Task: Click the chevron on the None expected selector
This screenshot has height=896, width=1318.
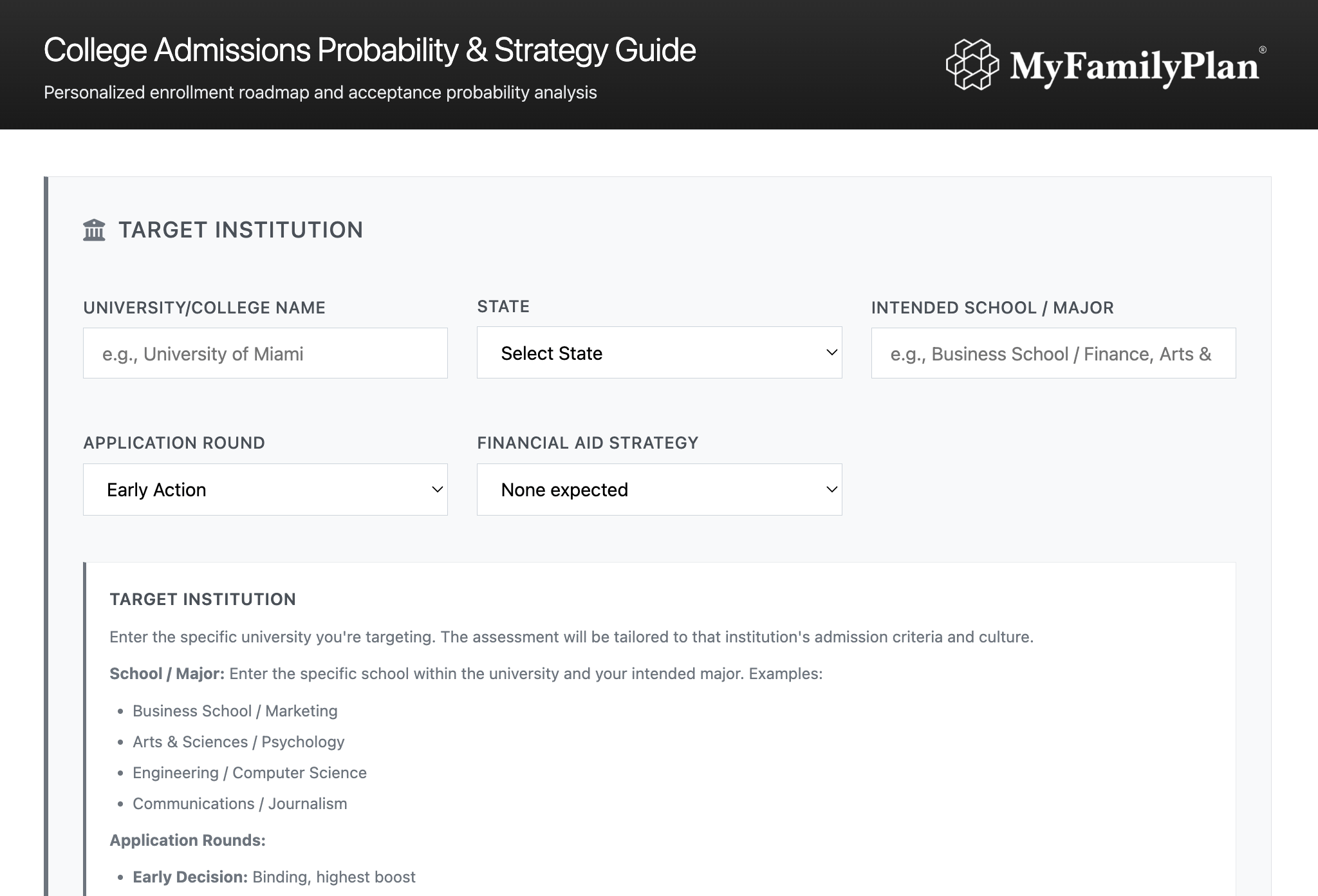Action: [831, 489]
